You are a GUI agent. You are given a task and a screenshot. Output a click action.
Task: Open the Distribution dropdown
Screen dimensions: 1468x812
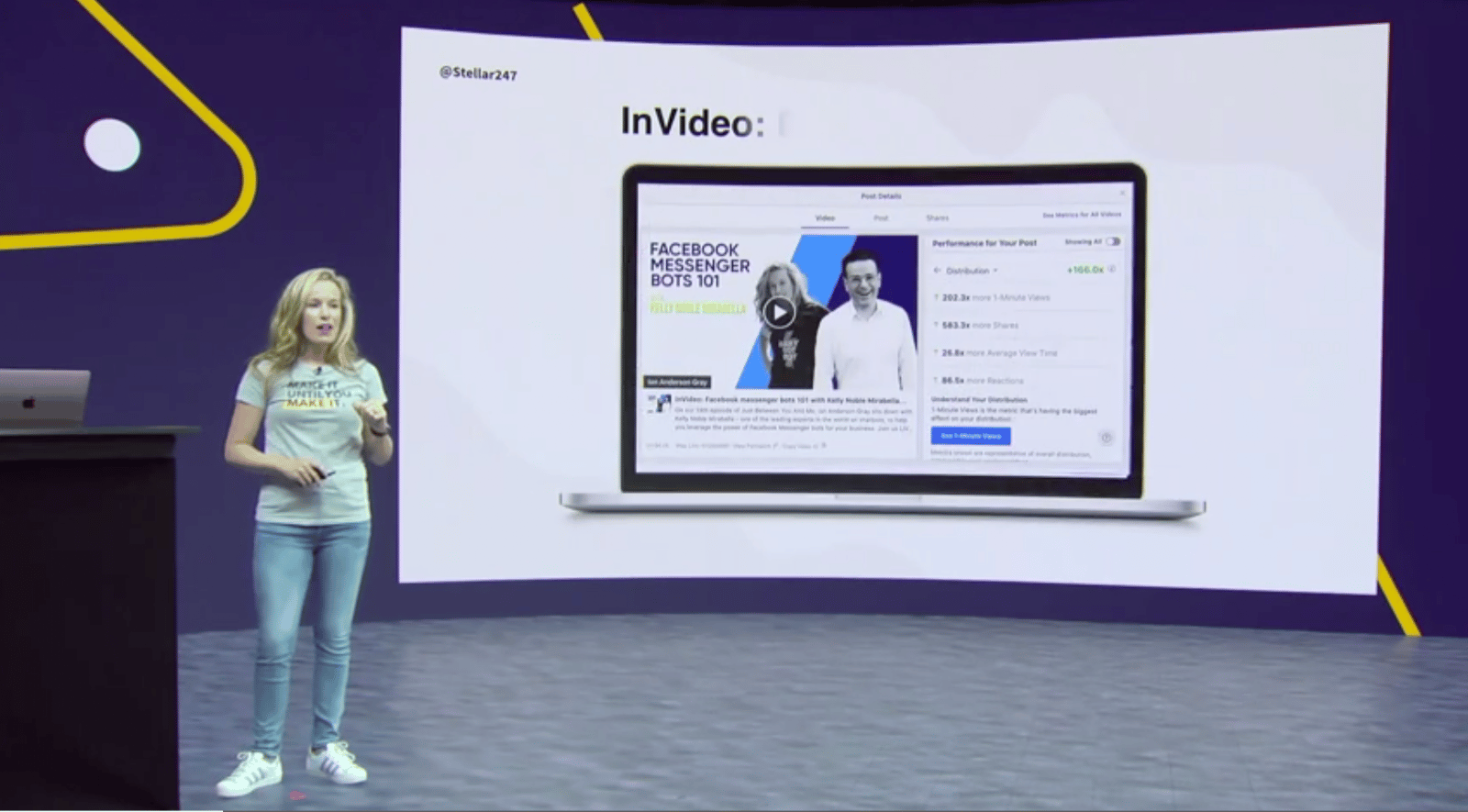[x=972, y=271]
